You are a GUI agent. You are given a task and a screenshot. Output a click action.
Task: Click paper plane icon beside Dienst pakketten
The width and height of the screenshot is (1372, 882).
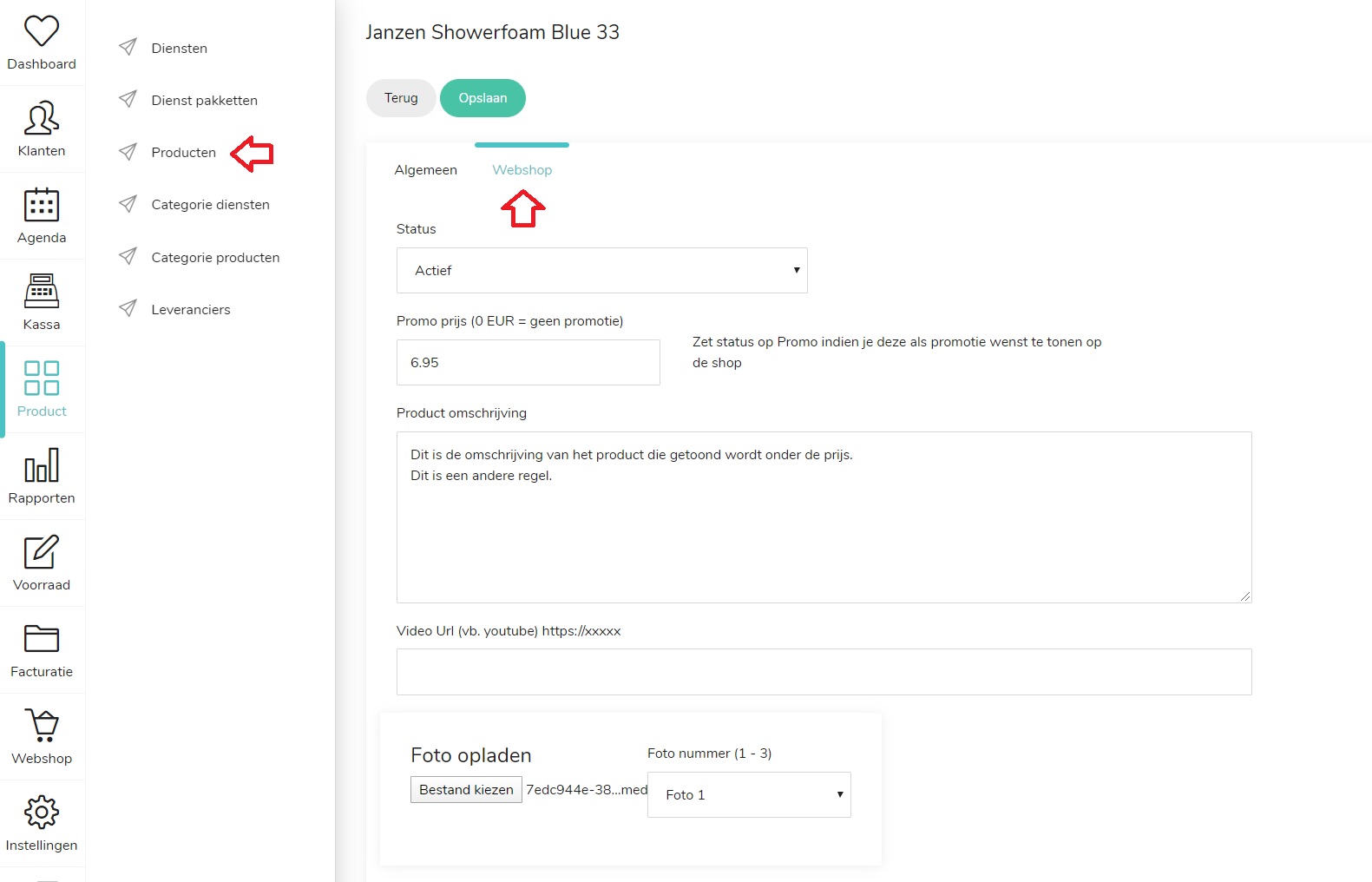coord(128,99)
